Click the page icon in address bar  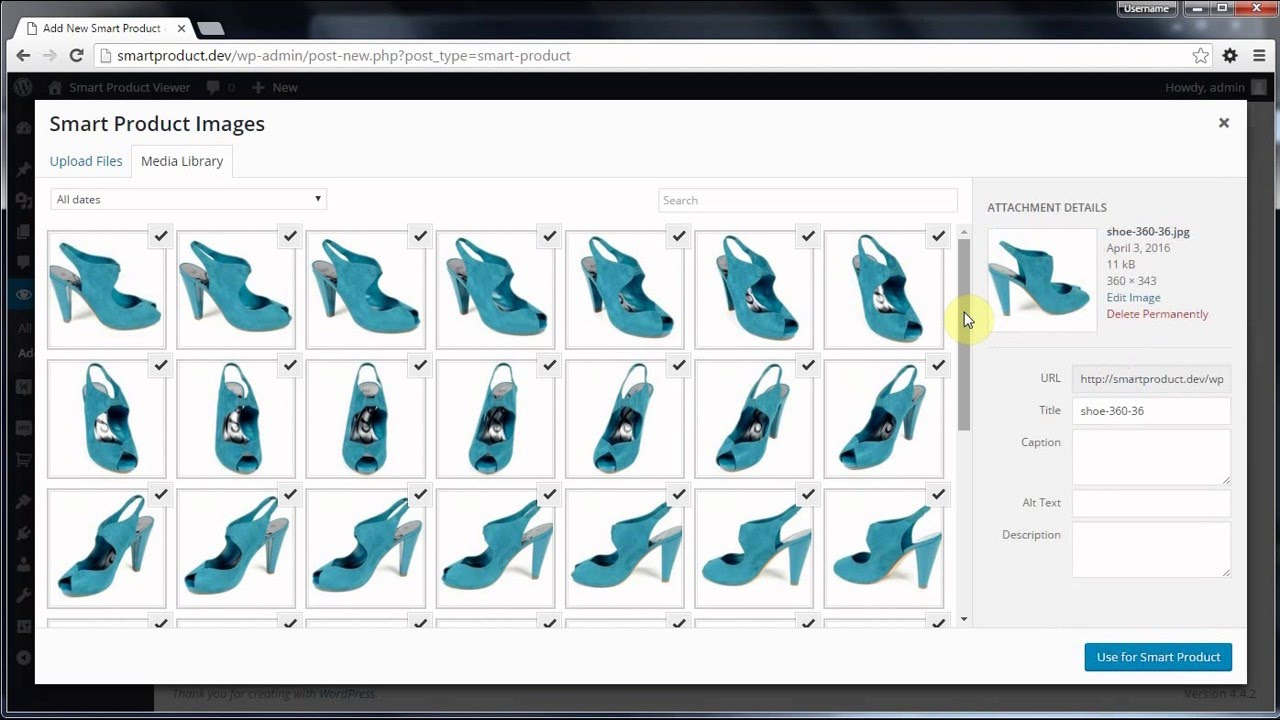(106, 56)
